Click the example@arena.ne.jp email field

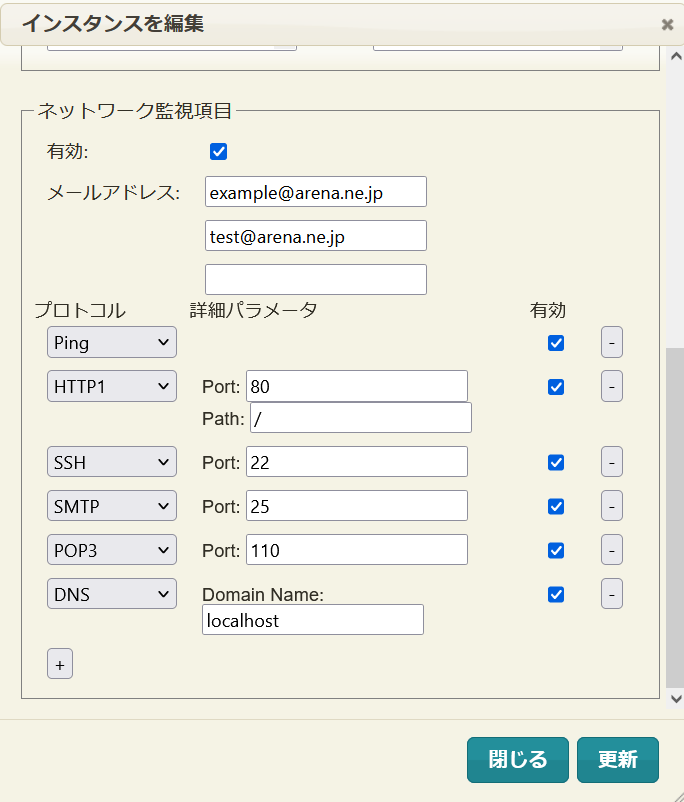(x=316, y=192)
